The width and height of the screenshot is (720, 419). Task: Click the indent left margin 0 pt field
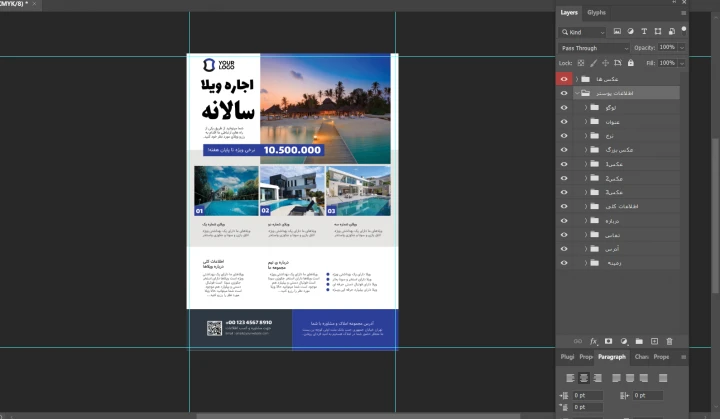click(x=587, y=396)
